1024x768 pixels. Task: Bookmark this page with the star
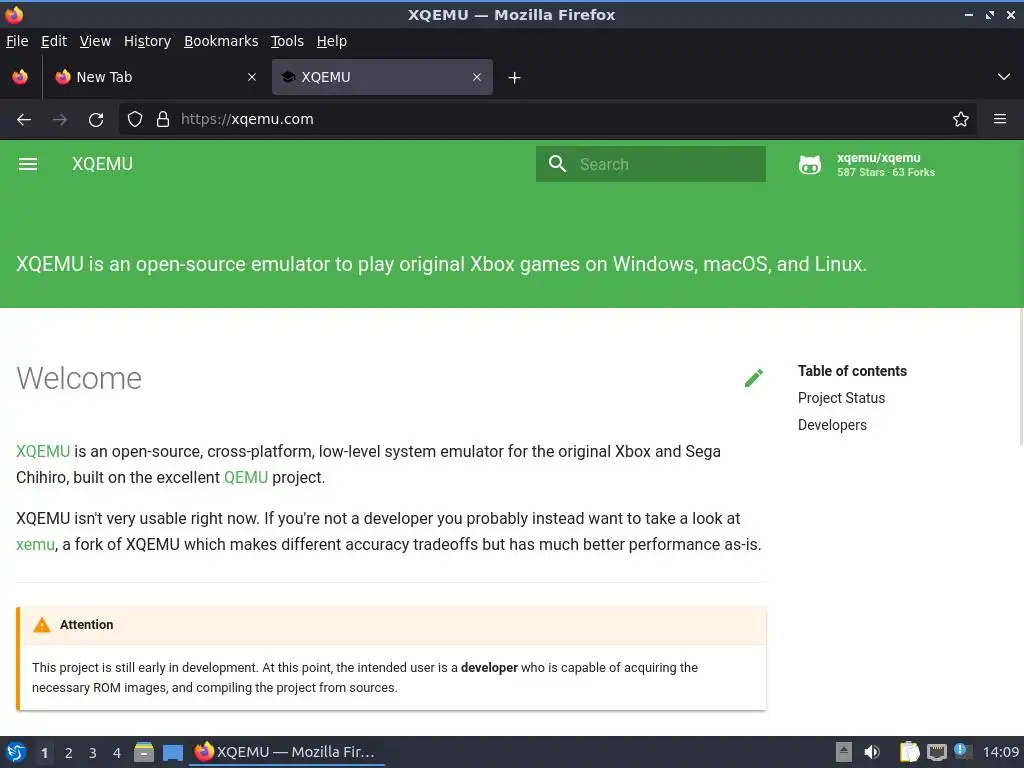[961, 119]
